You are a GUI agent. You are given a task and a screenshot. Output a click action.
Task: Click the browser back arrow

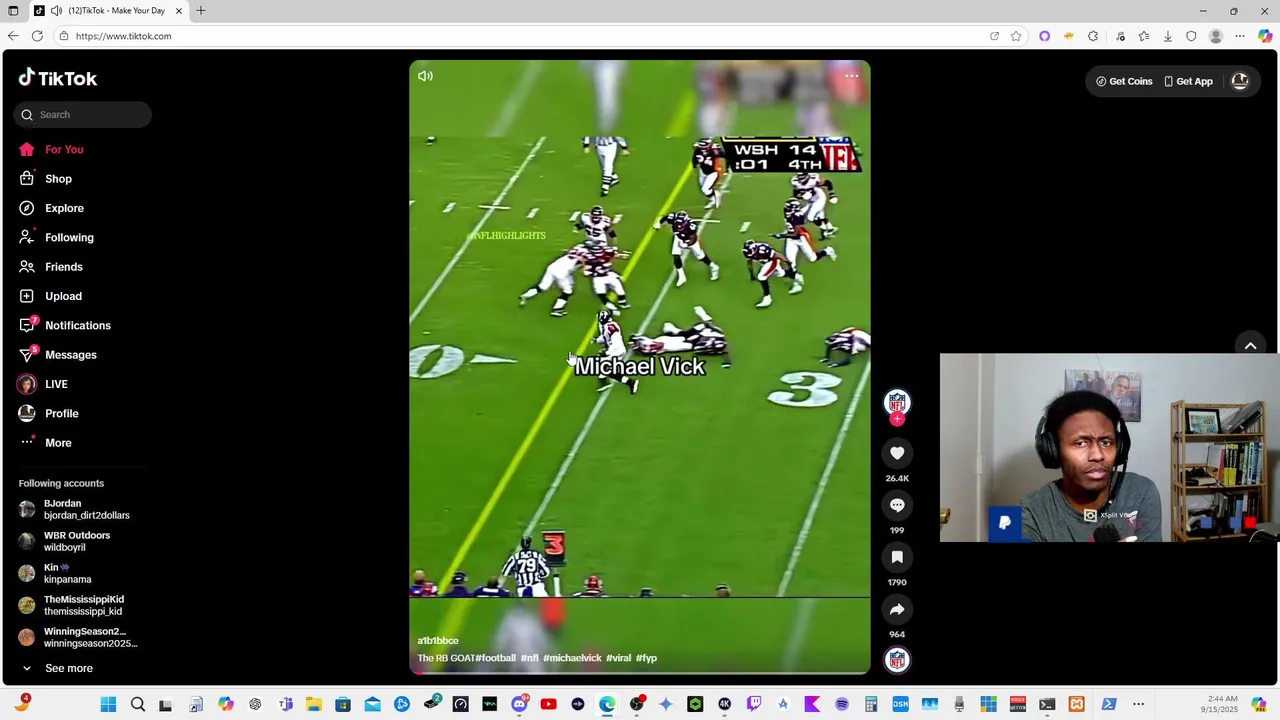coord(13,36)
